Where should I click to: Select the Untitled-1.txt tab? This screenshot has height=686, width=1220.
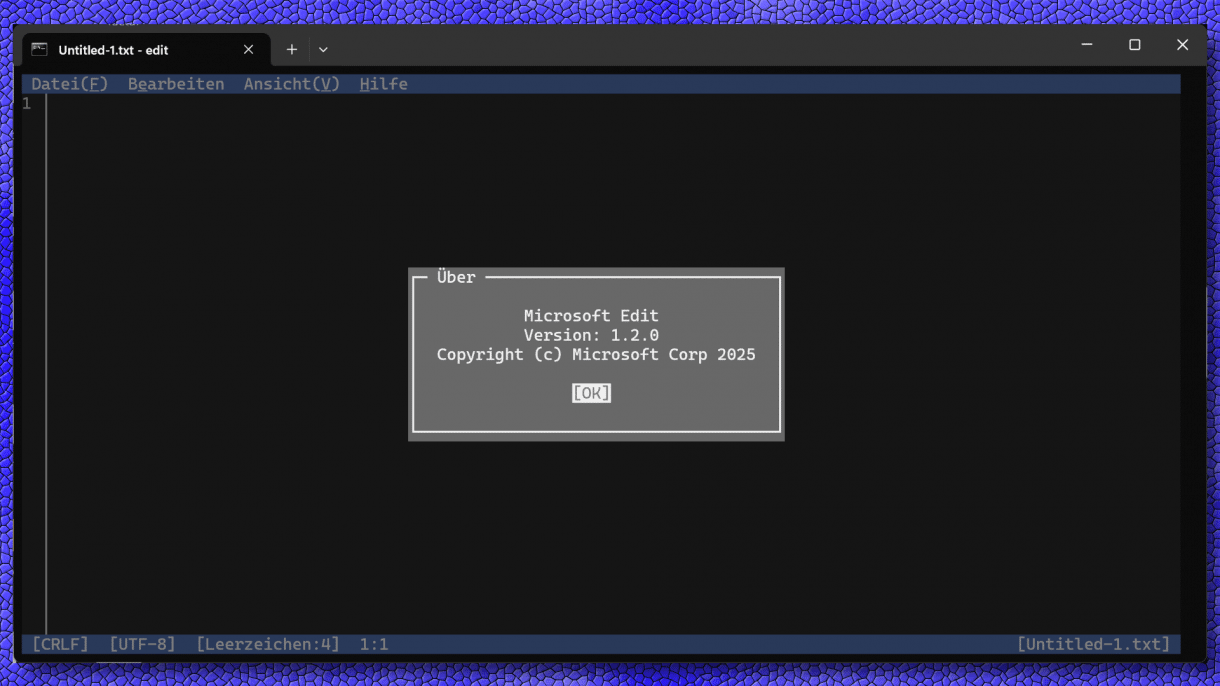[130, 48]
